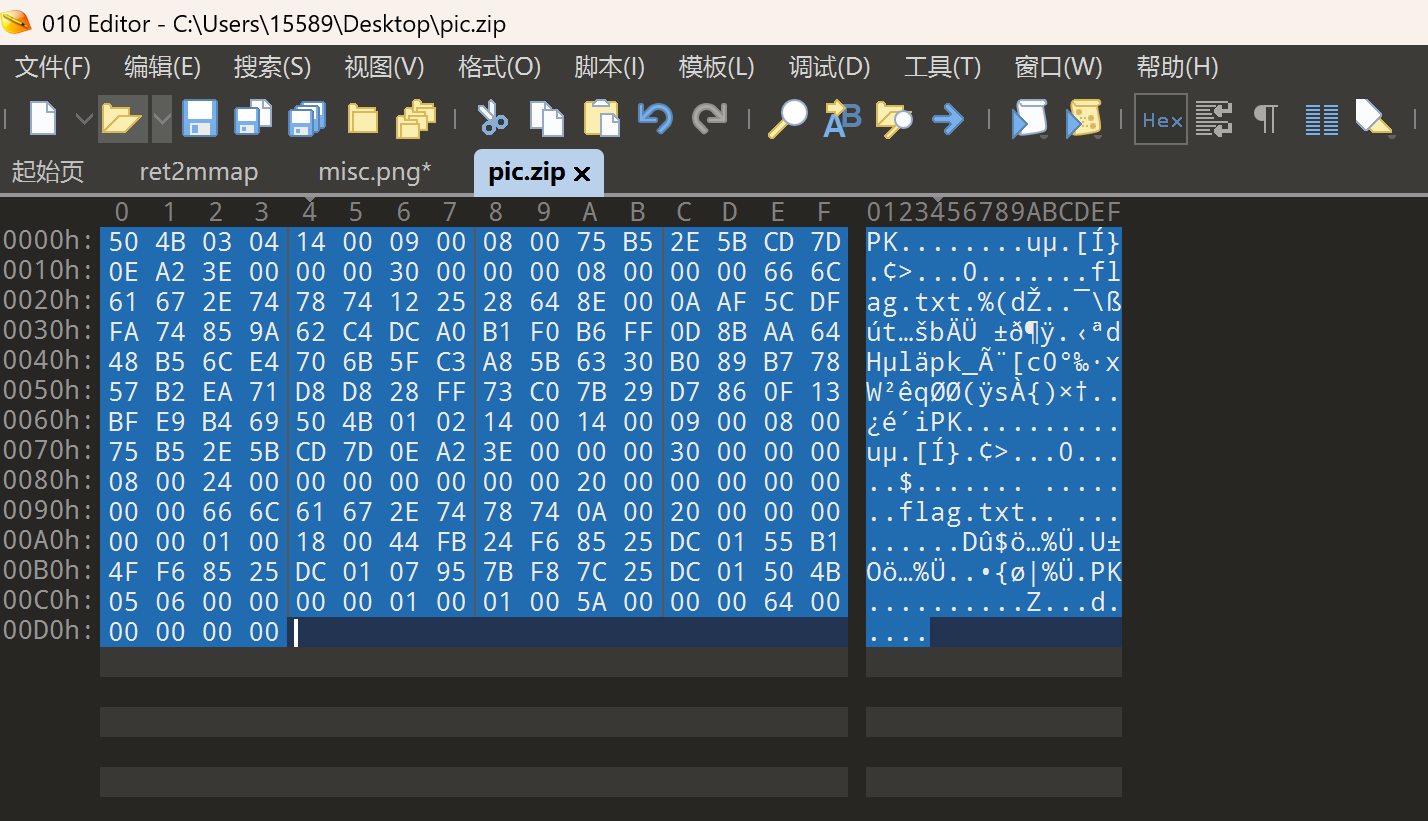Click the Find magnifying glass icon
Screen dimensions: 1428x821
(787, 119)
